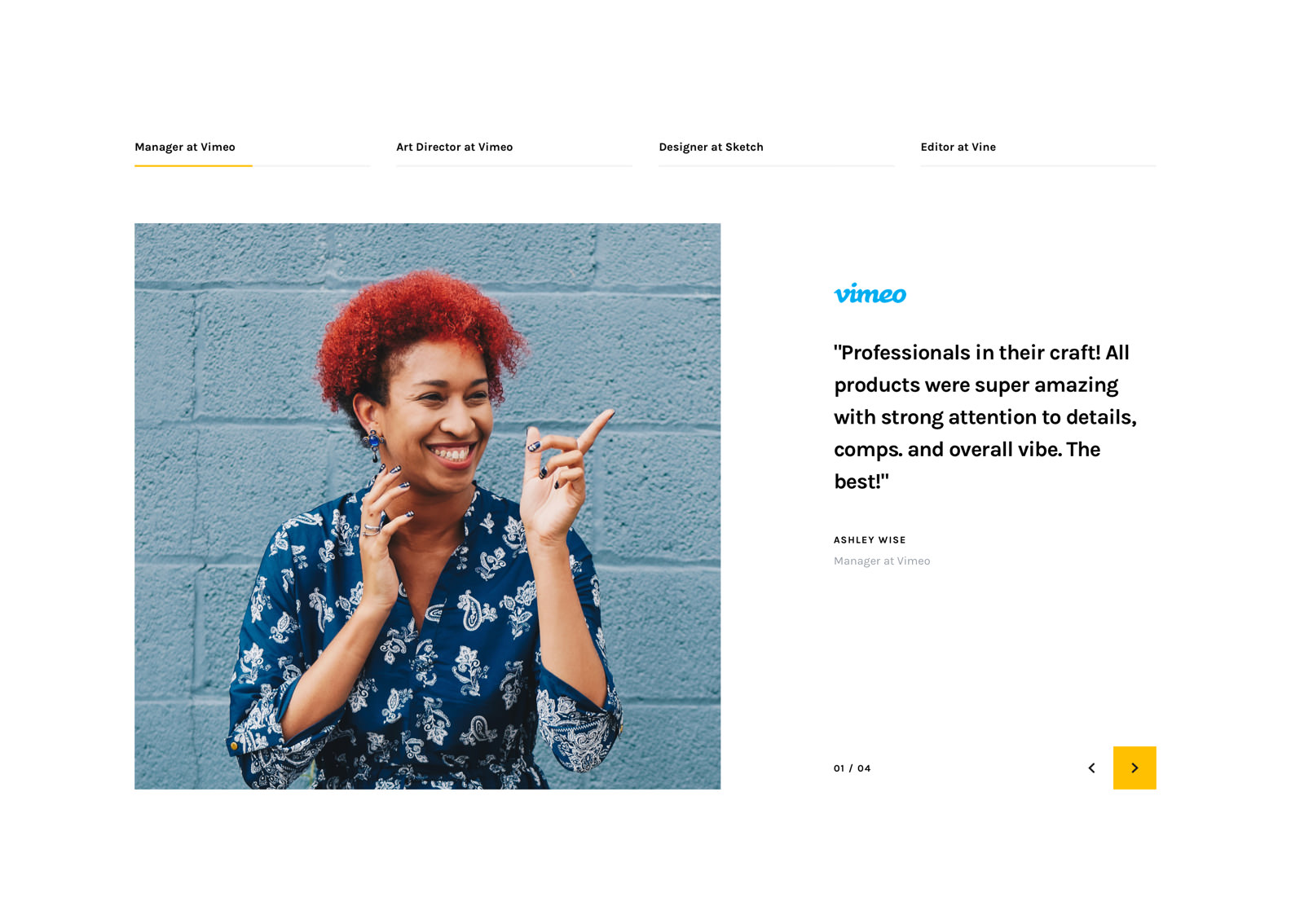Click the testimonial quote text
Screen dimensions: 1291x924
[985, 416]
